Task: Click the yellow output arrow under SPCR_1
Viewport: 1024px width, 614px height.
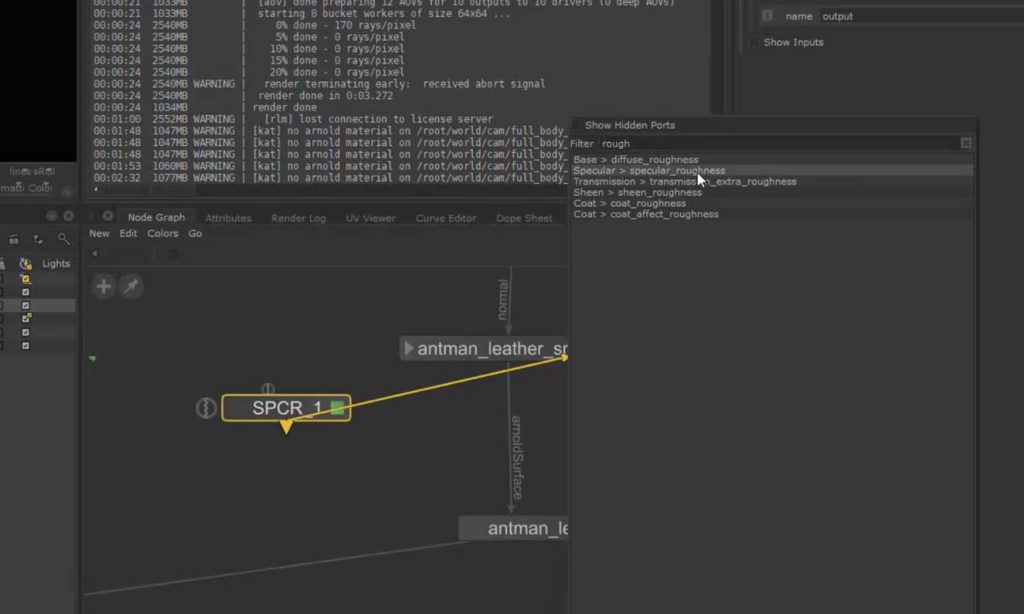Action: coord(286,427)
